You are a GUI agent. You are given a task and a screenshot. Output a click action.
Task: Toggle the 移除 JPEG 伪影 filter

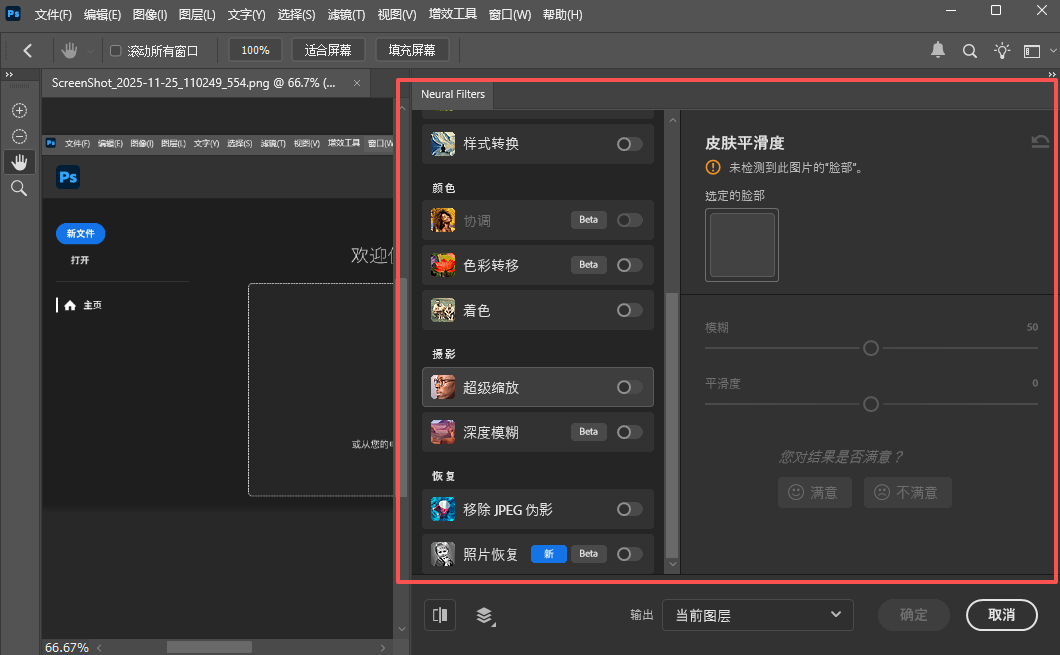click(629, 510)
